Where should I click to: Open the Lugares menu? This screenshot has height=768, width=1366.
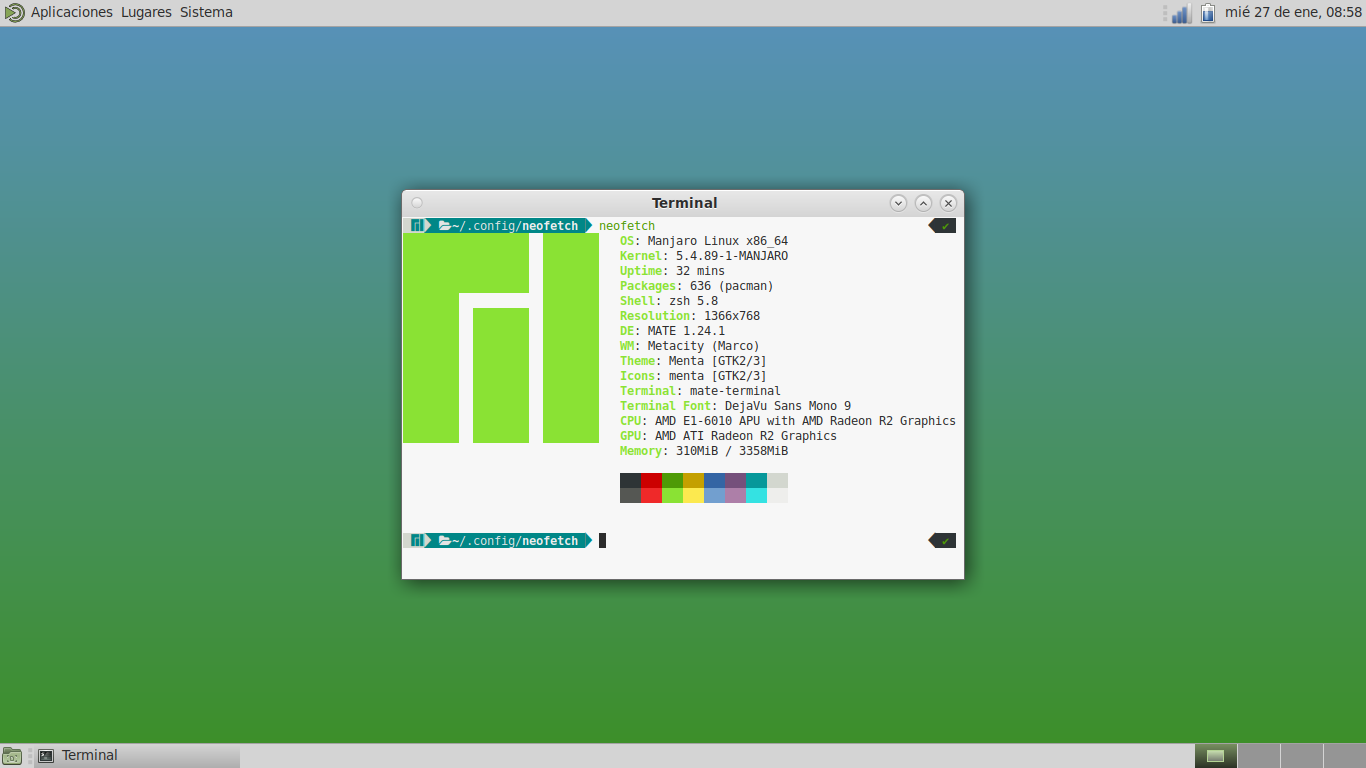tap(146, 13)
